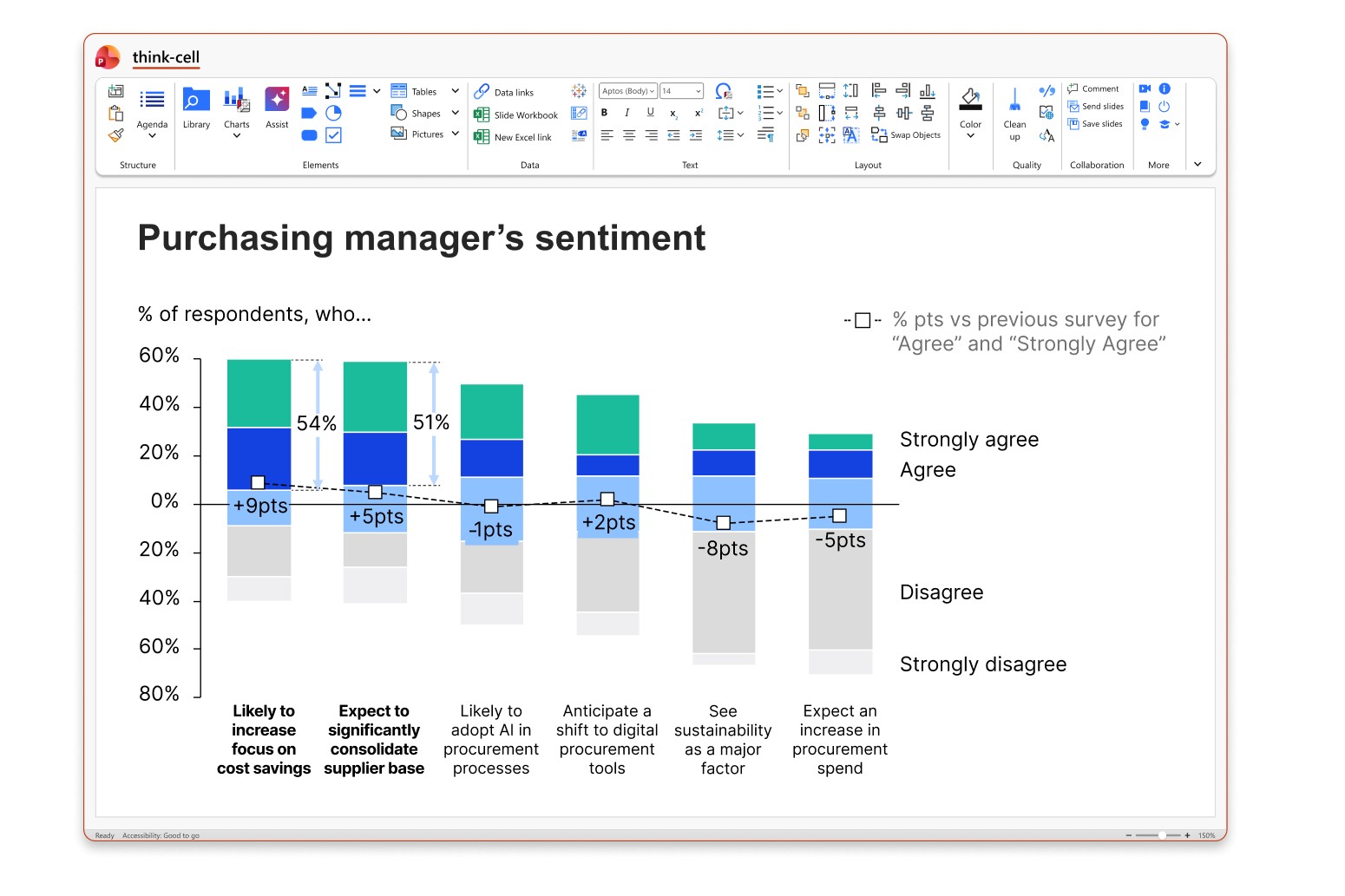The image size is (1345, 896).
Task: Click the lightbulb suggestions icon
Action: (1145, 124)
